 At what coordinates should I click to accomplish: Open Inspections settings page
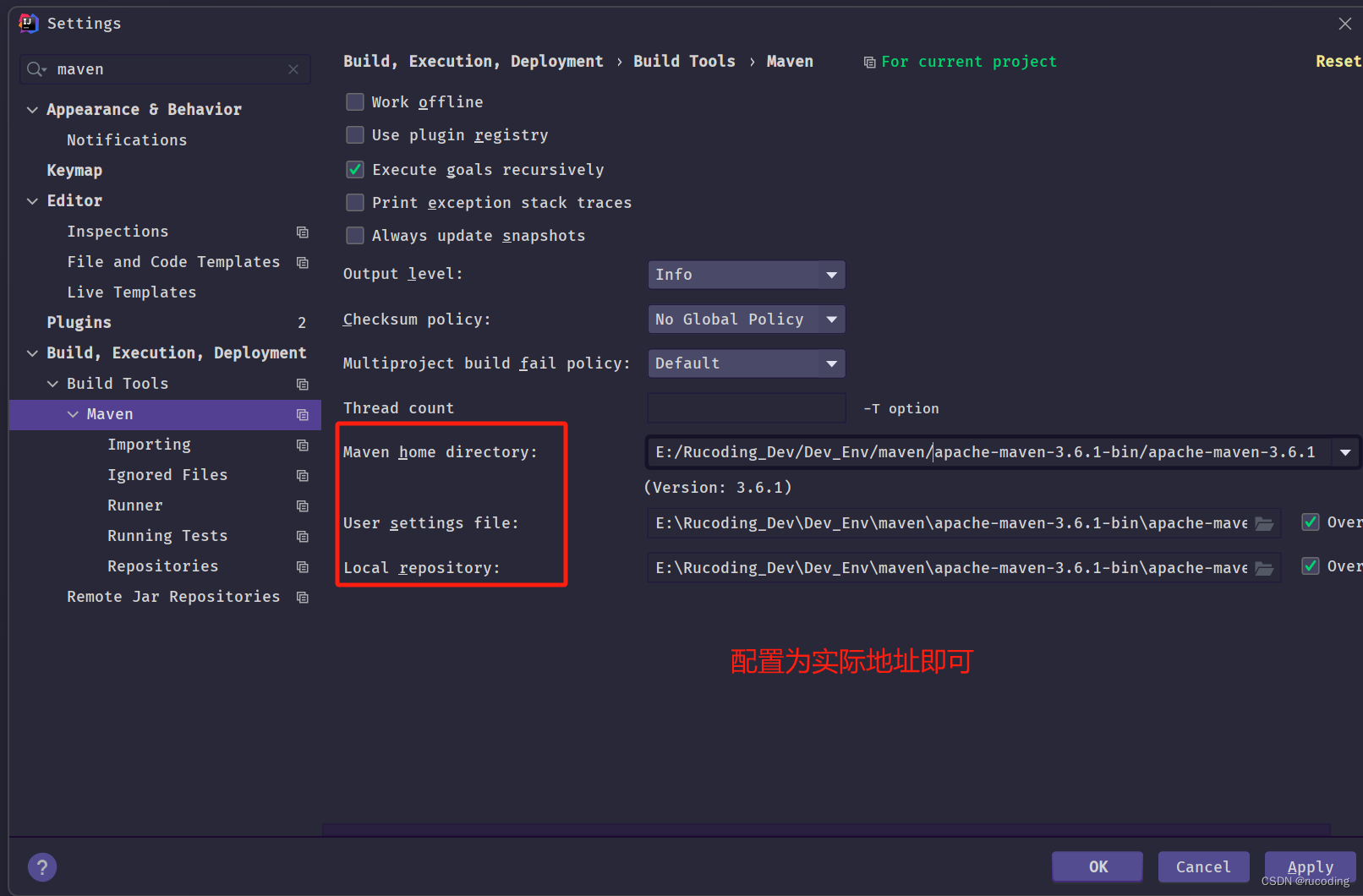118,232
